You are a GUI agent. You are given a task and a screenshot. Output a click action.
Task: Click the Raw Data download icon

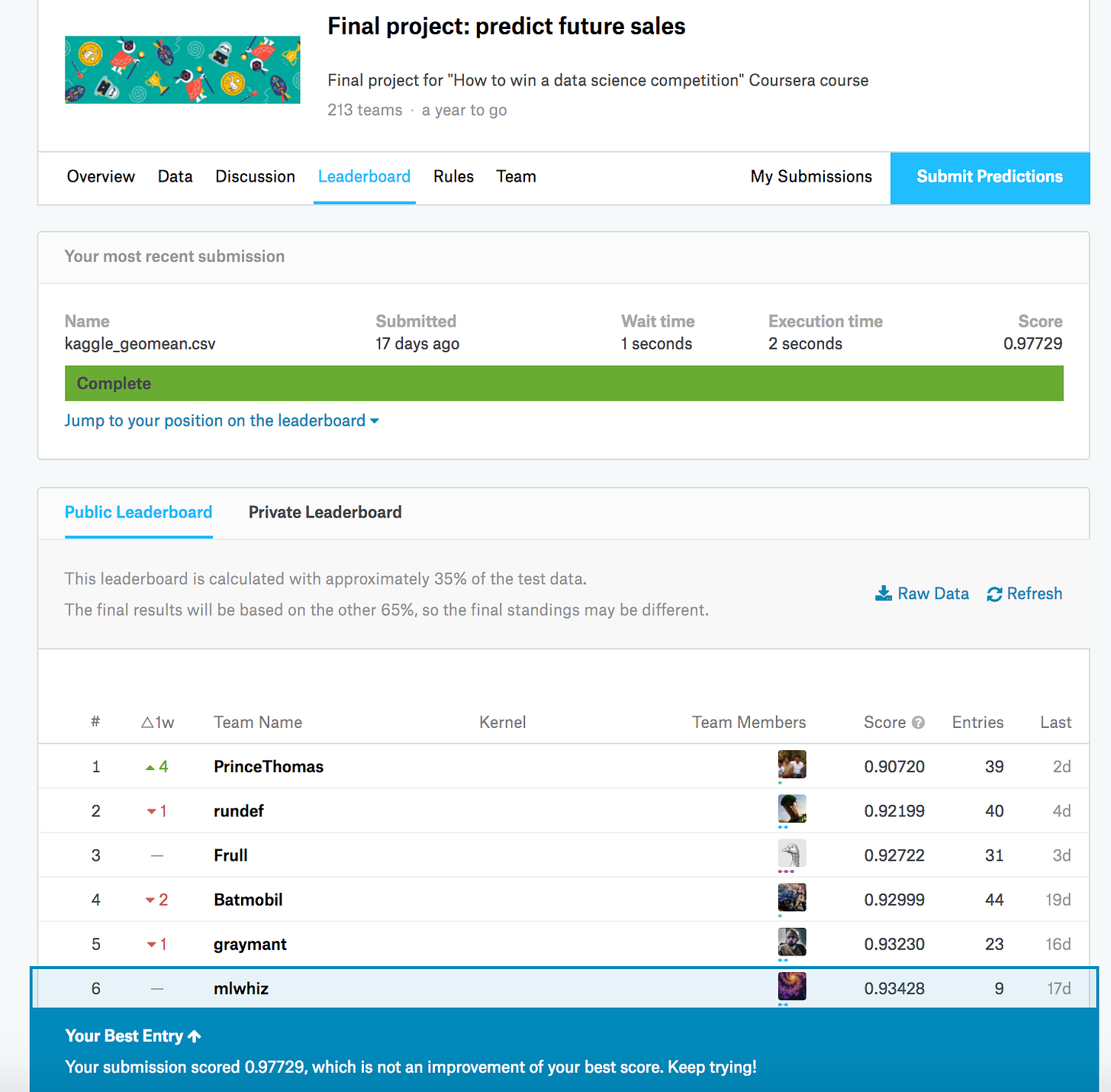tap(884, 594)
